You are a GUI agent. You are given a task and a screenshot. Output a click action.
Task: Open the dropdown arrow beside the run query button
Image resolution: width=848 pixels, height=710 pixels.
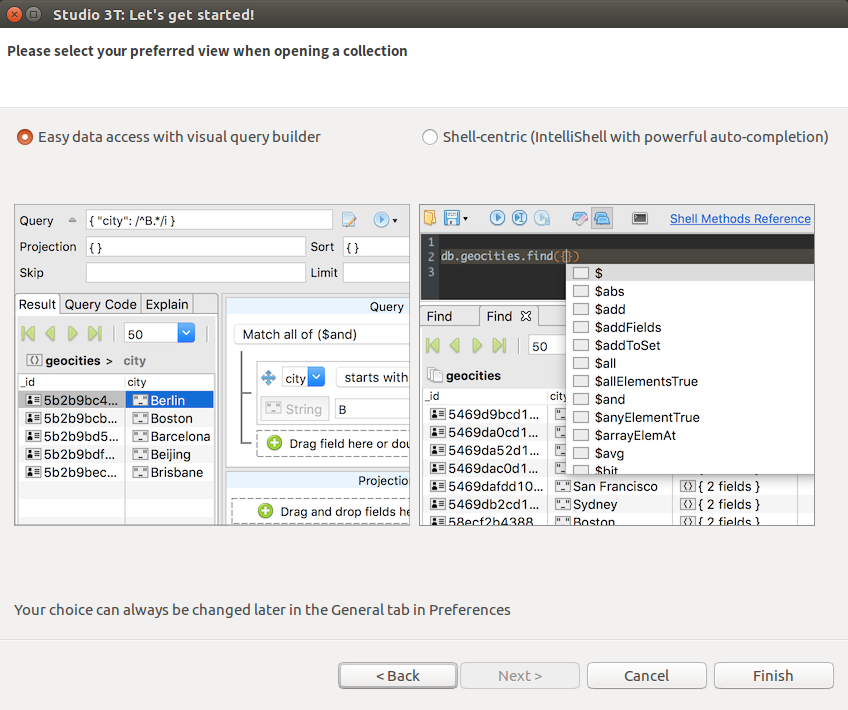[x=395, y=221]
